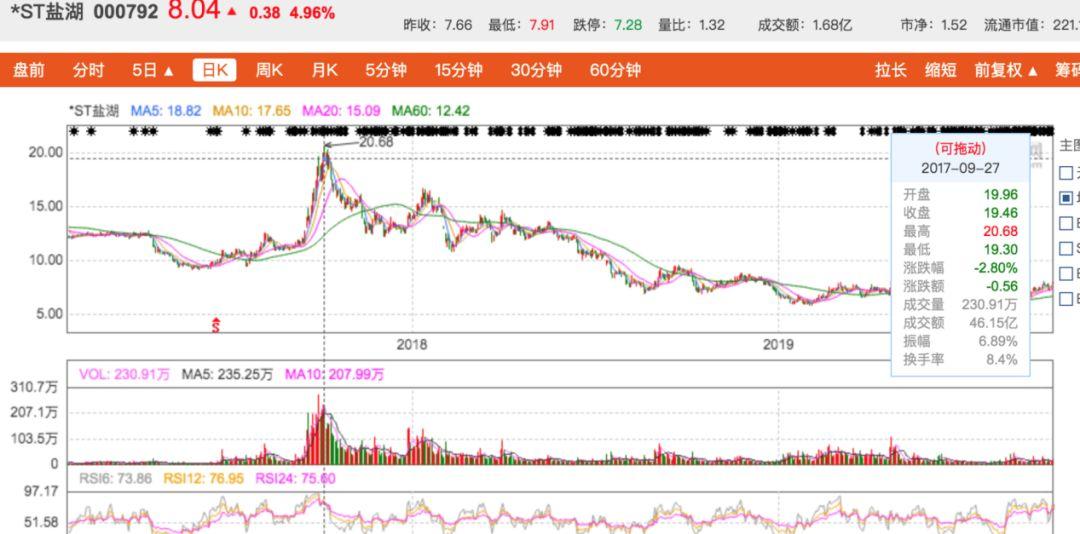
Task: Tick the first checkbox under 主图
Action: pyautogui.click(x=1066, y=172)
